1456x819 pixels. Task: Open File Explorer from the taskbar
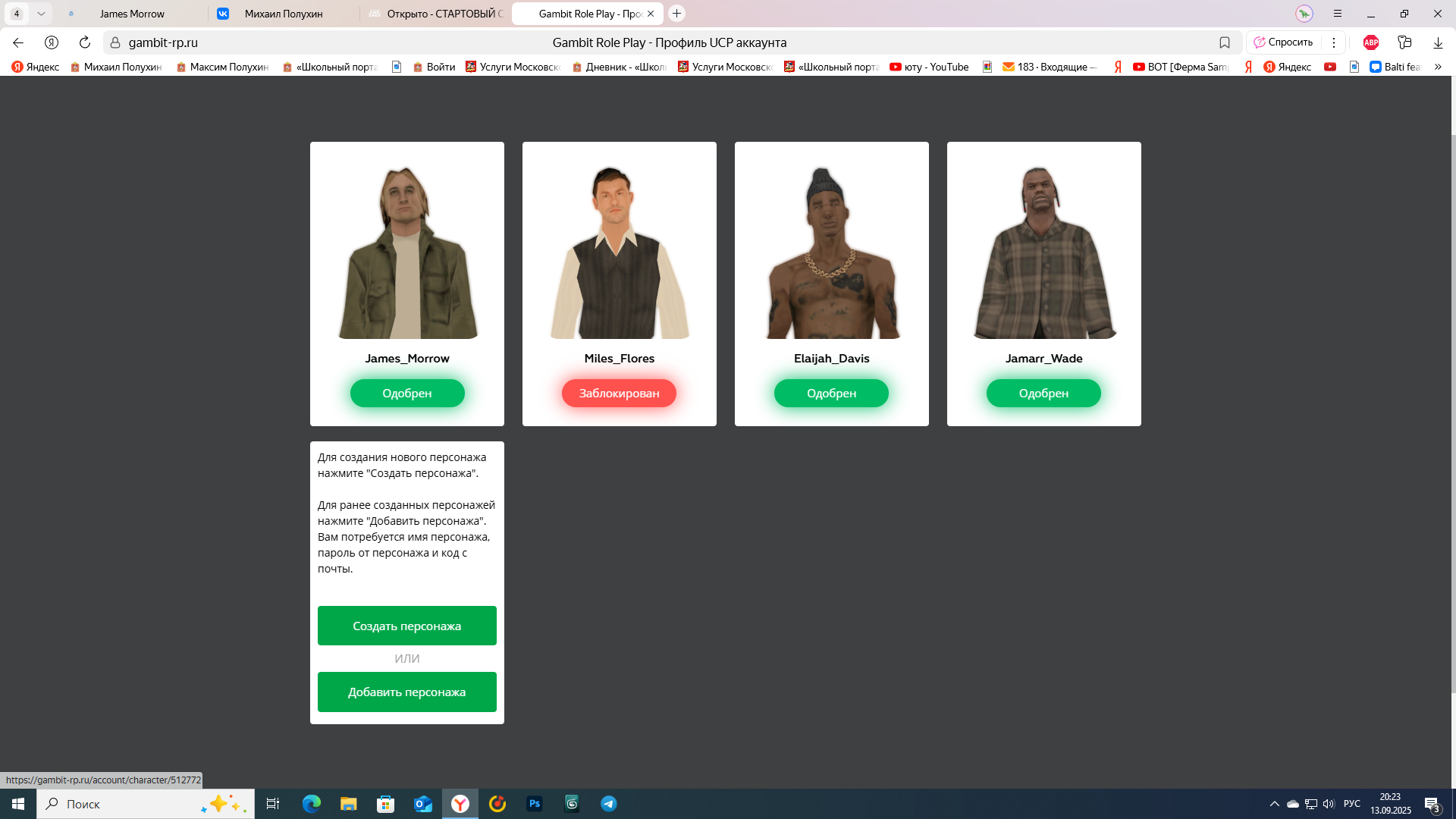click(349, 804)
